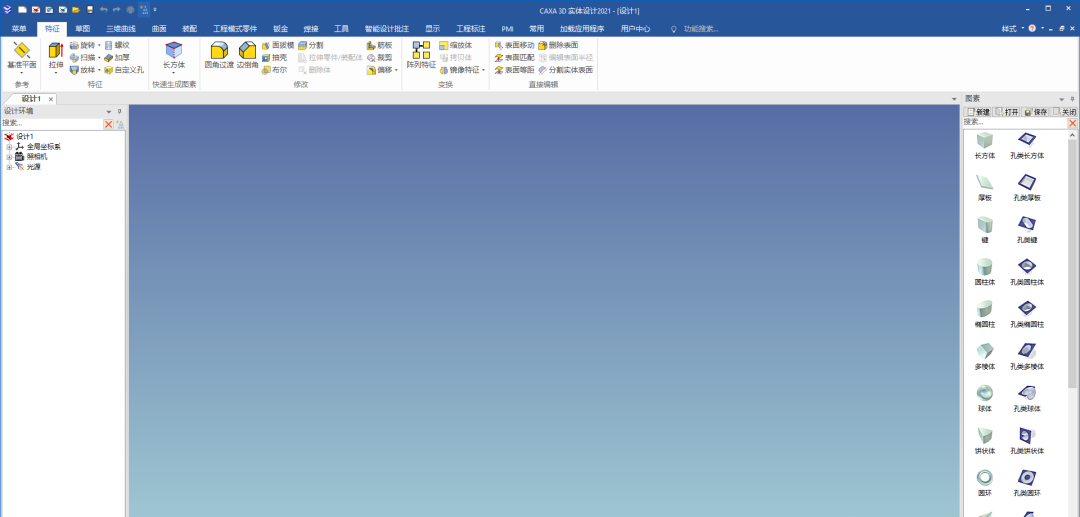
Task: Switch to the 草图 ribbon tab
Action: [82, 29]
